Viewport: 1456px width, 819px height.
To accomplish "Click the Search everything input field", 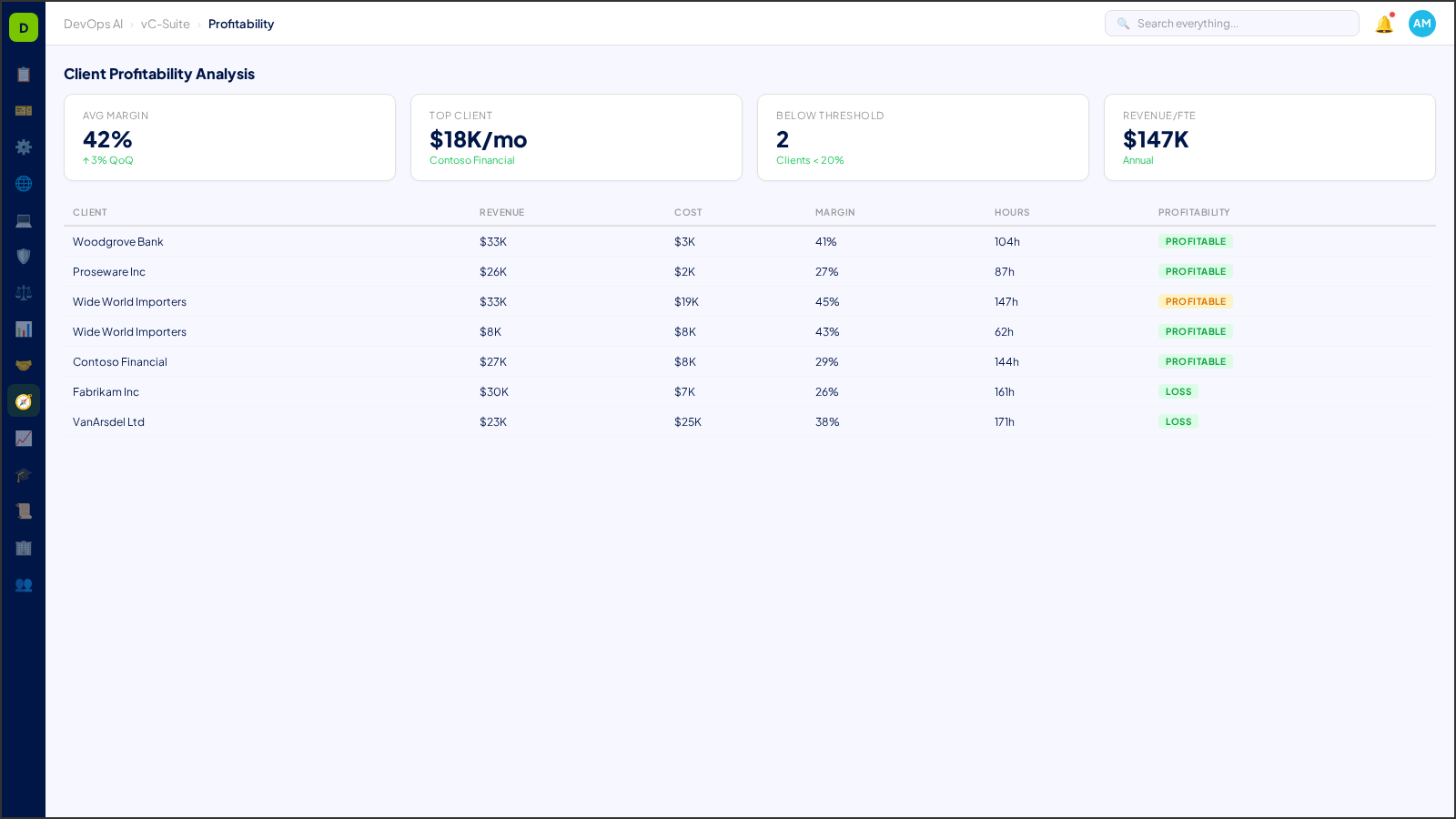I will pos(1232,23).
